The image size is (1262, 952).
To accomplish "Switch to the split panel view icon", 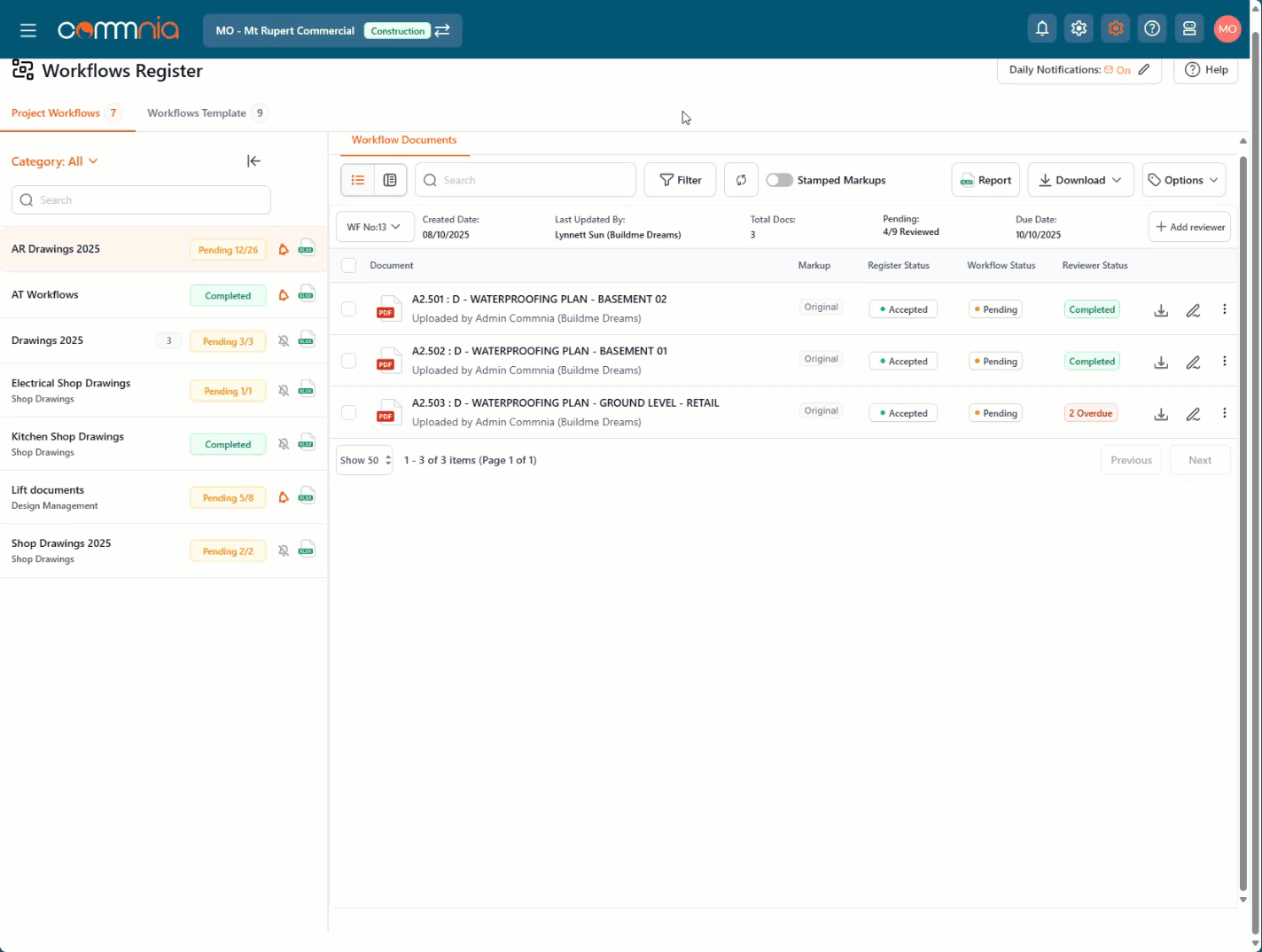I will (x=390, y=180).
